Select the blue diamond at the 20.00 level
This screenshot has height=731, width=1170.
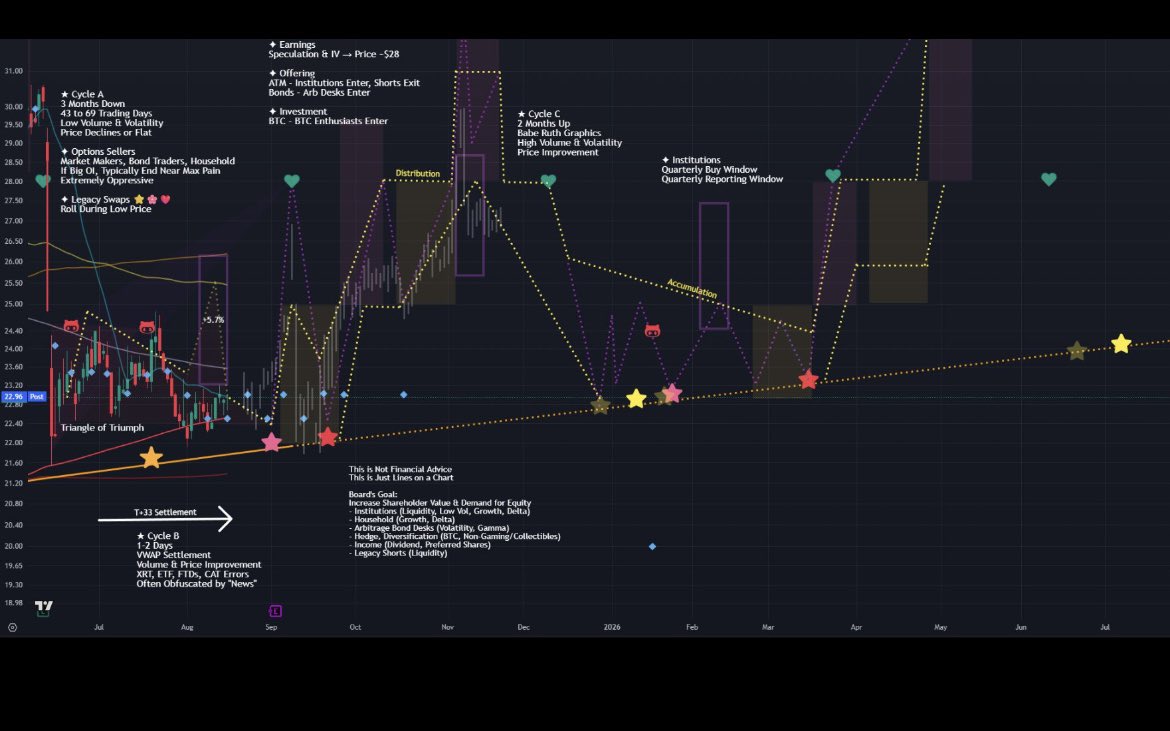[x=652, y=547]
